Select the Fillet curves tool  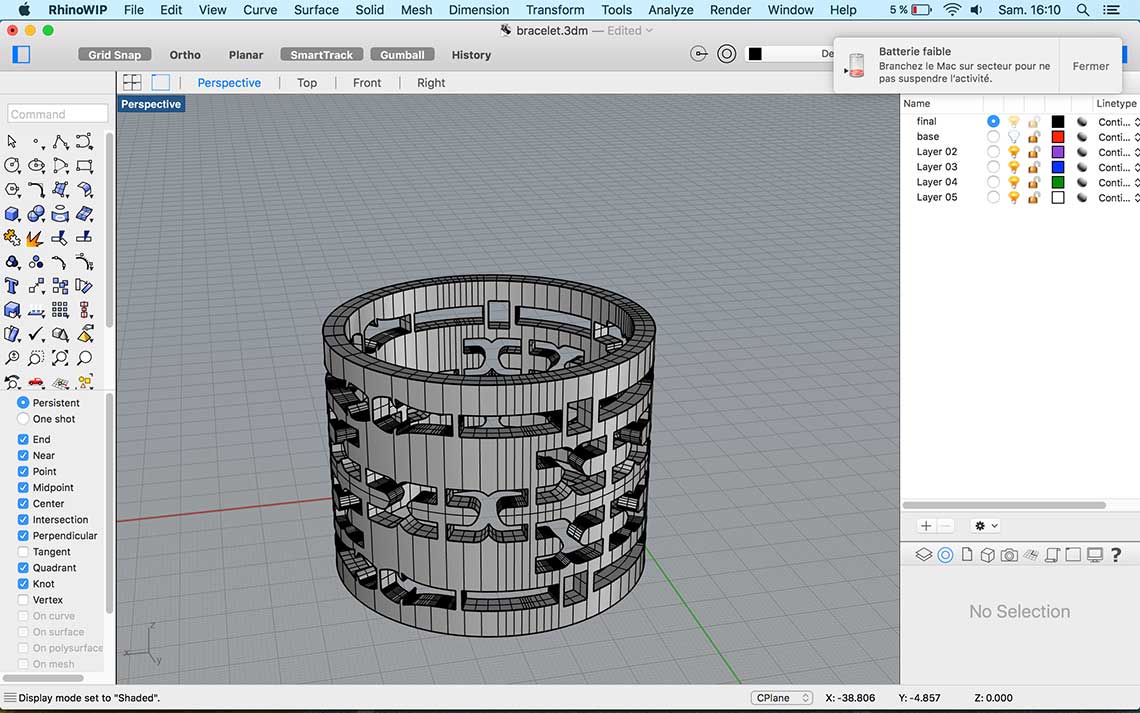click(x=36, y=190)
